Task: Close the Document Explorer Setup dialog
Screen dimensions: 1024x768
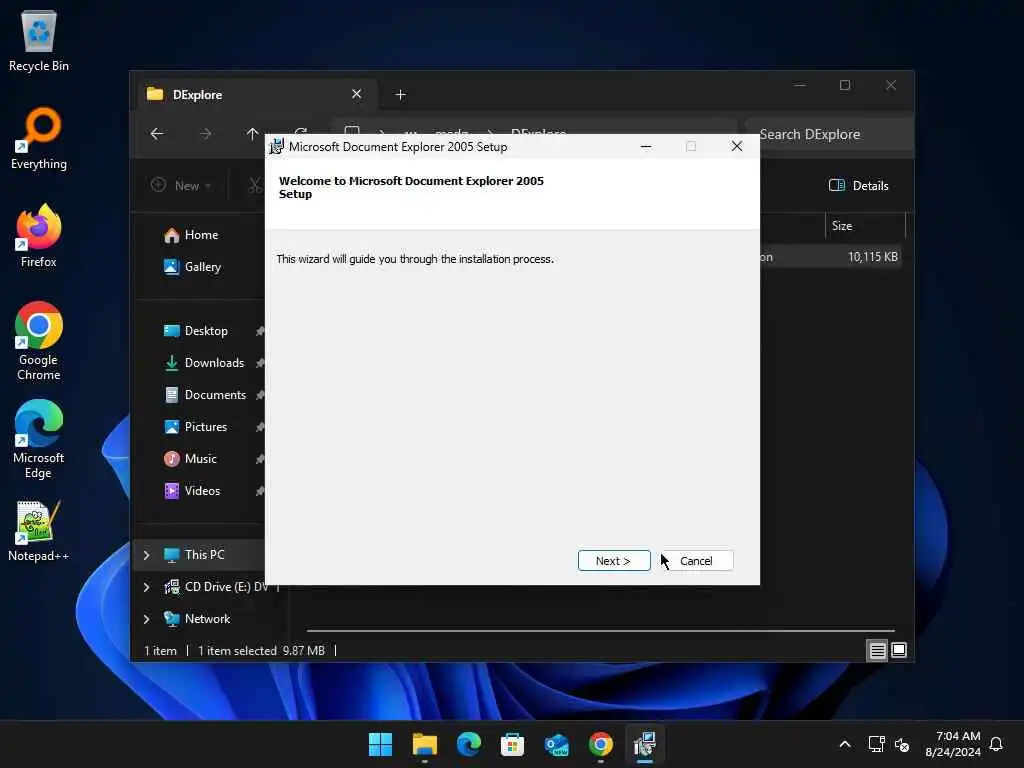Action: click(x=737, y=146)
